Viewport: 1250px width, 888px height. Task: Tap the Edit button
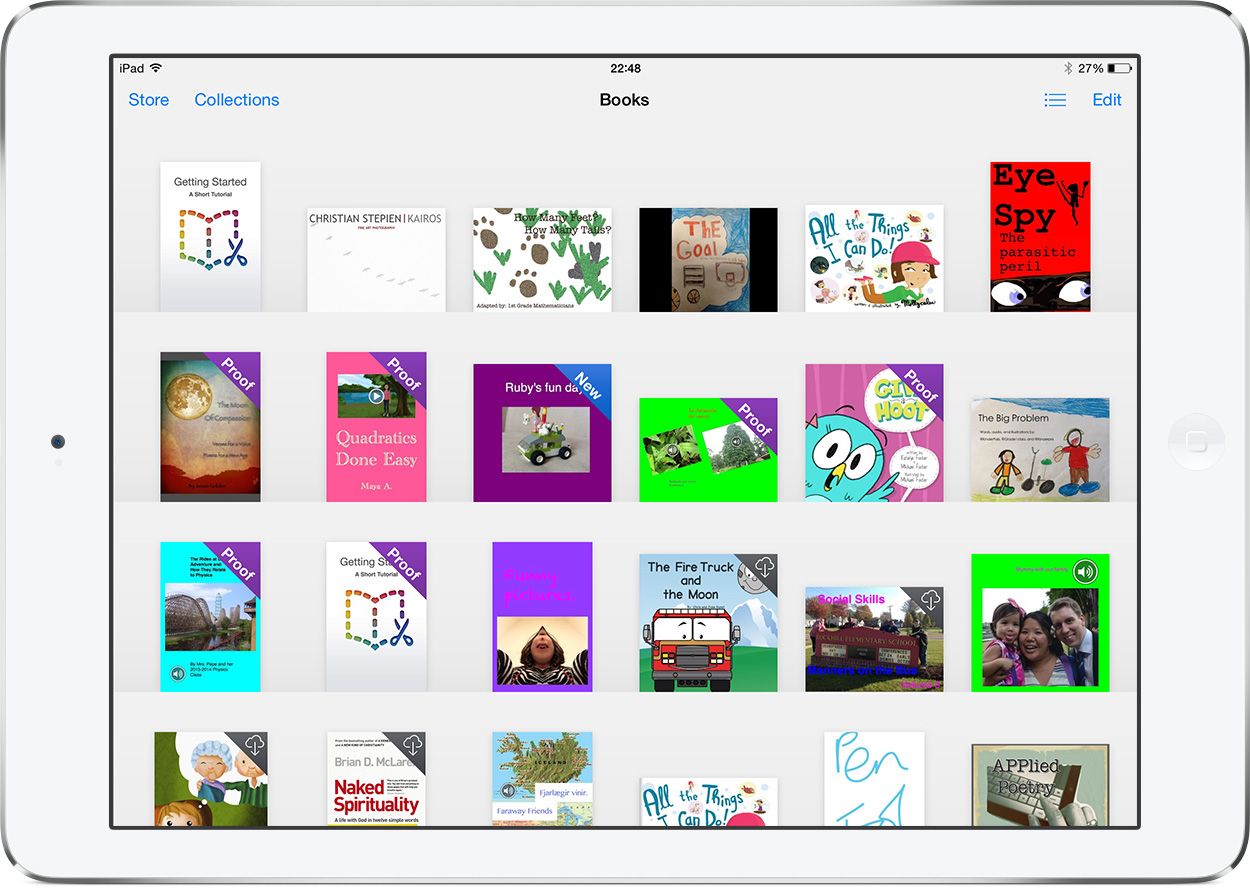coord(1106,100)
